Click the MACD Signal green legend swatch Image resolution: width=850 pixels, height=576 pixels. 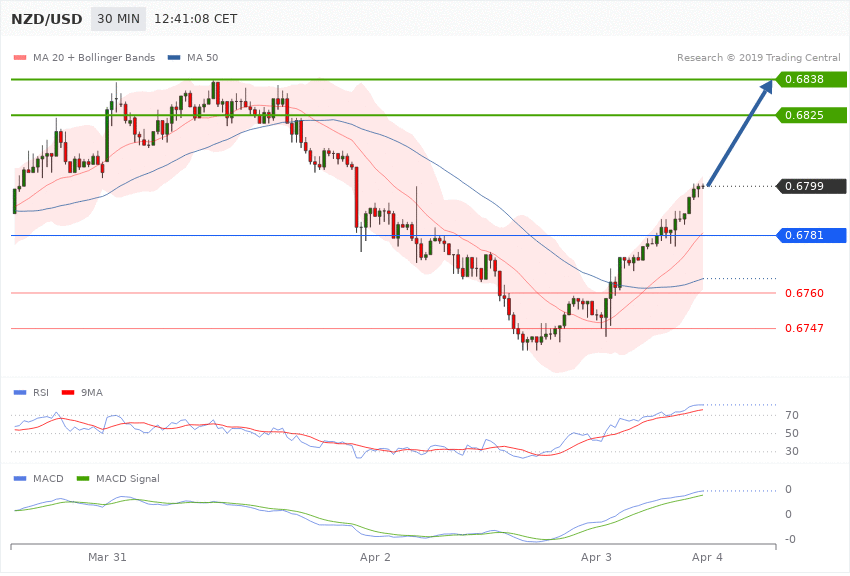(83, 478)
